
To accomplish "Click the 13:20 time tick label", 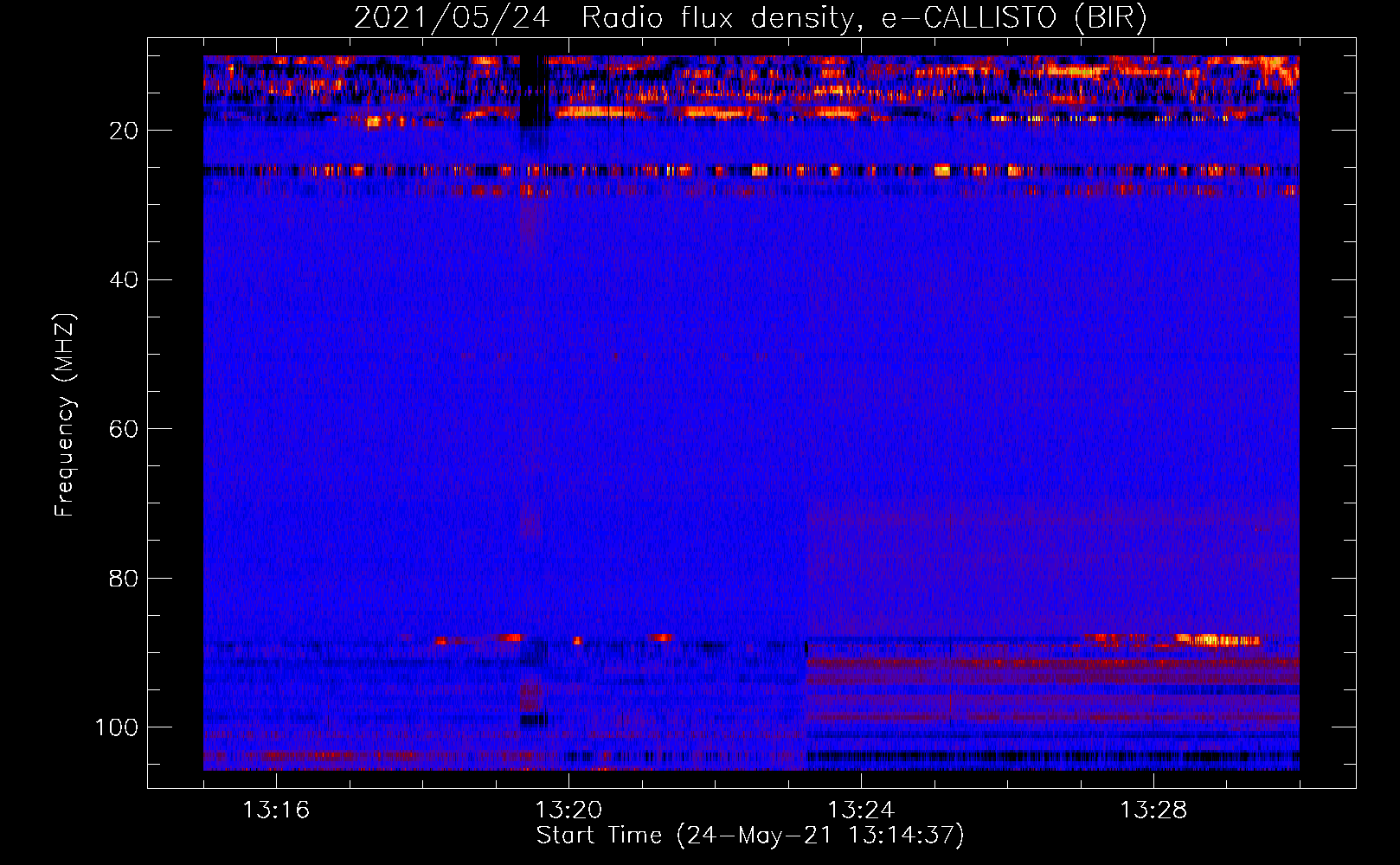I will coord(568,811).
